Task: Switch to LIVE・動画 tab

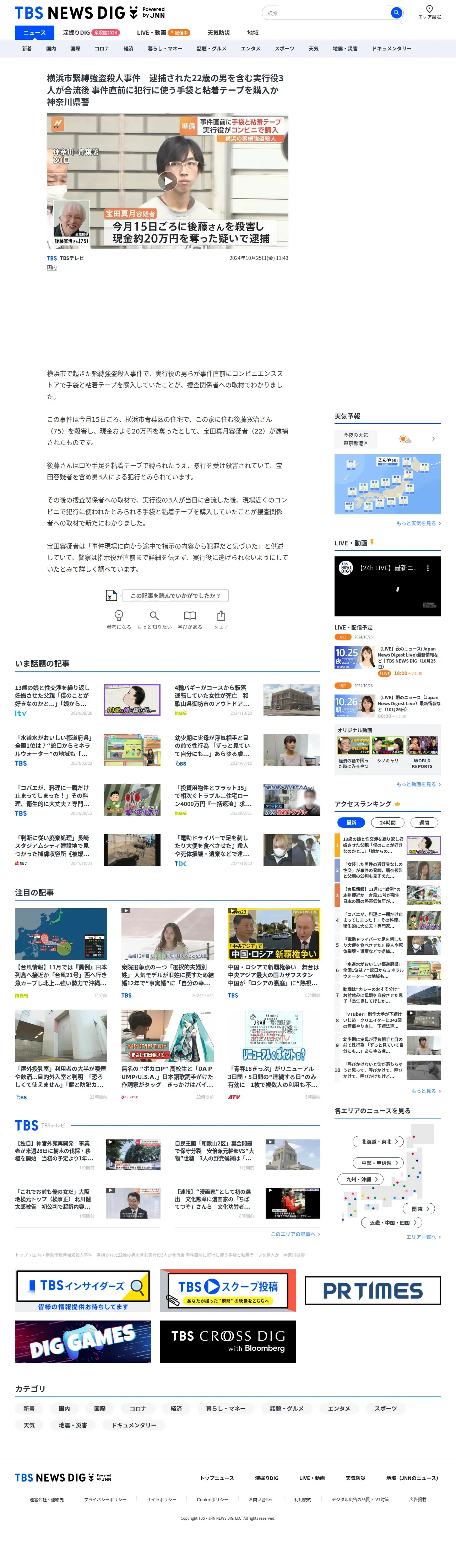Action: 163,33
